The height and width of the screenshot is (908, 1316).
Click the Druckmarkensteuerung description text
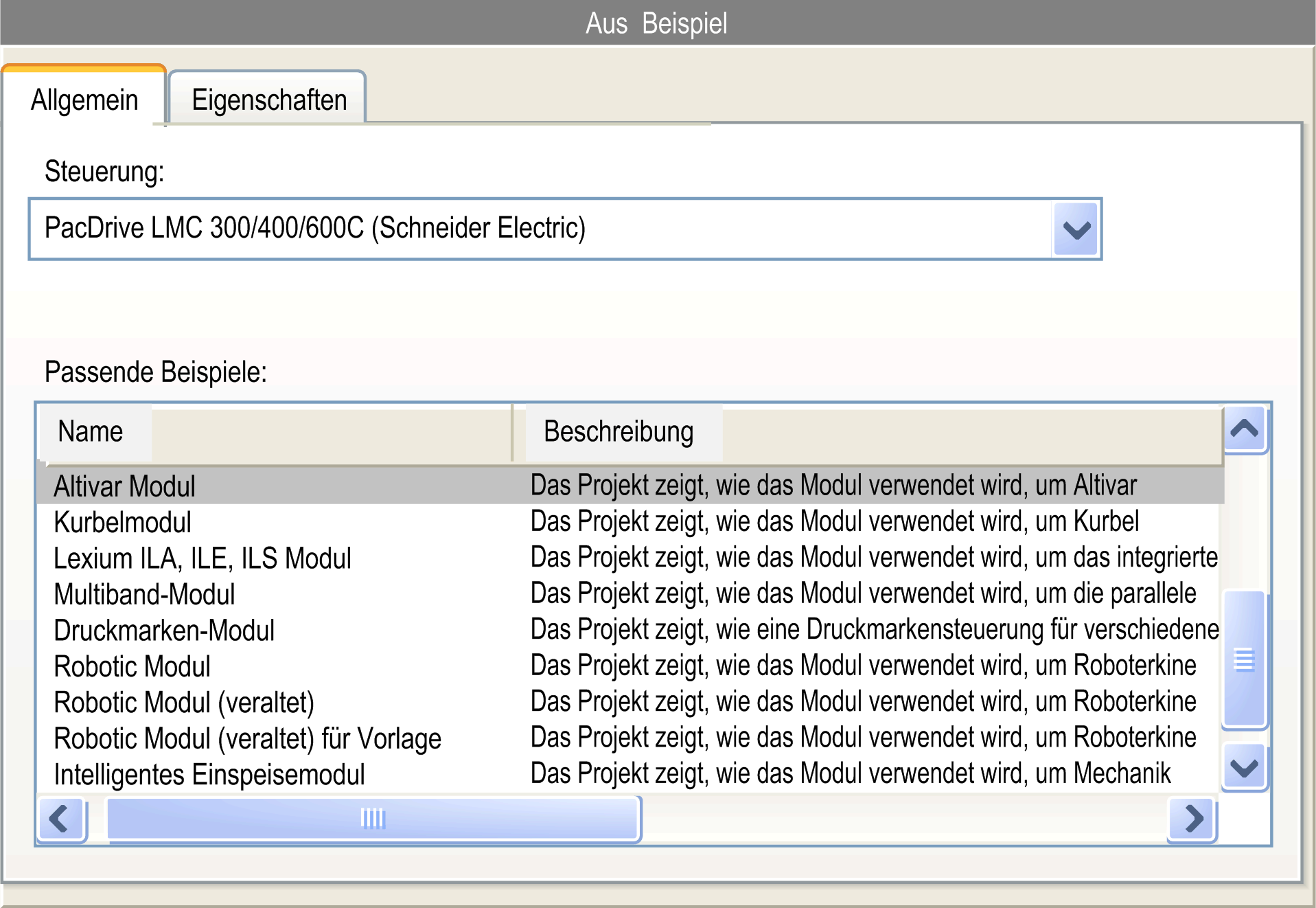[x=875, y=630]
